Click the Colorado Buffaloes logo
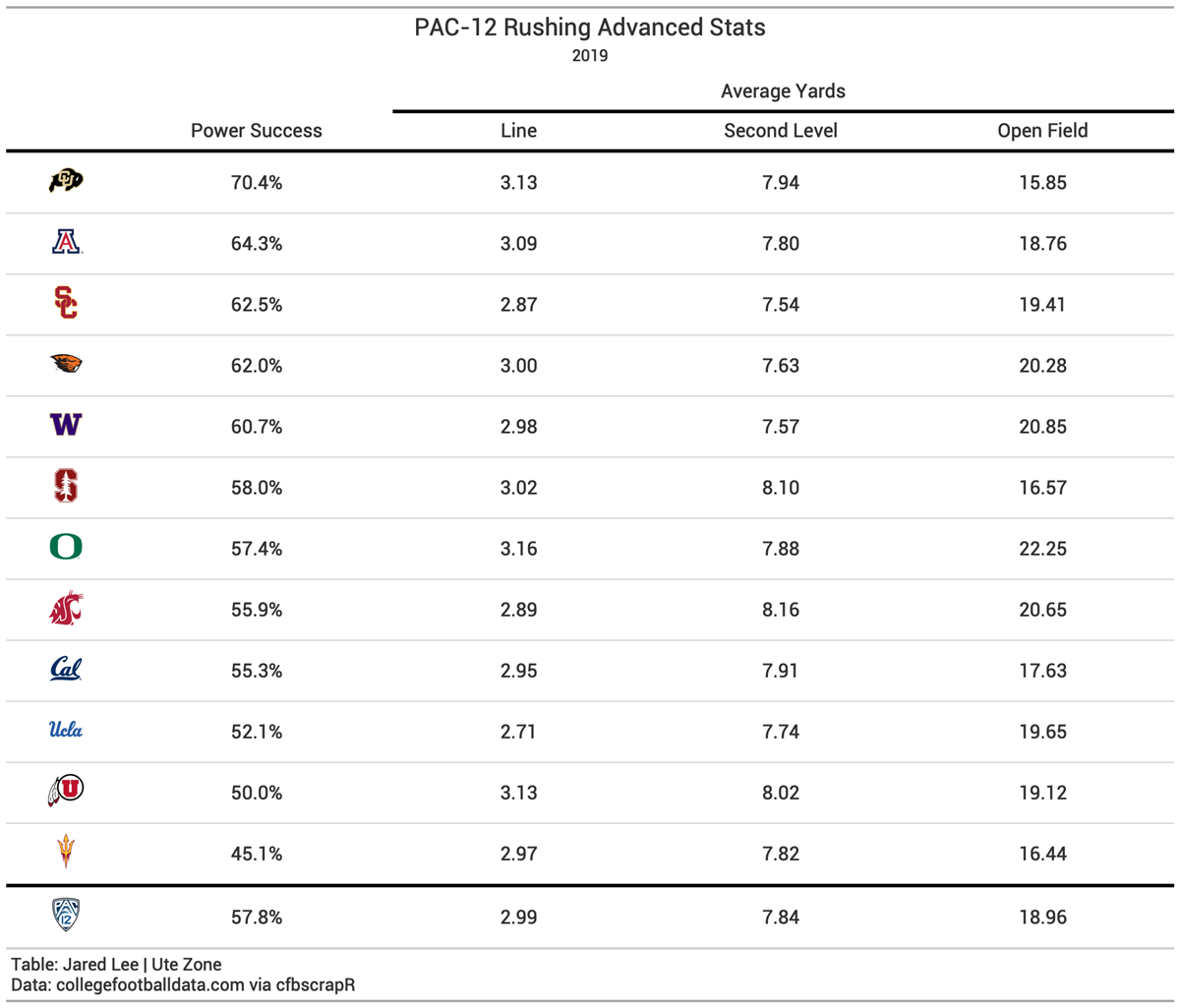 [x=66, y=181]
